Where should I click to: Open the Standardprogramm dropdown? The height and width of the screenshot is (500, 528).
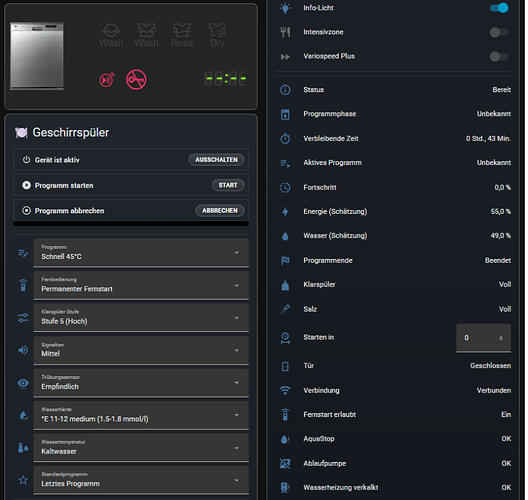[141, 480]
